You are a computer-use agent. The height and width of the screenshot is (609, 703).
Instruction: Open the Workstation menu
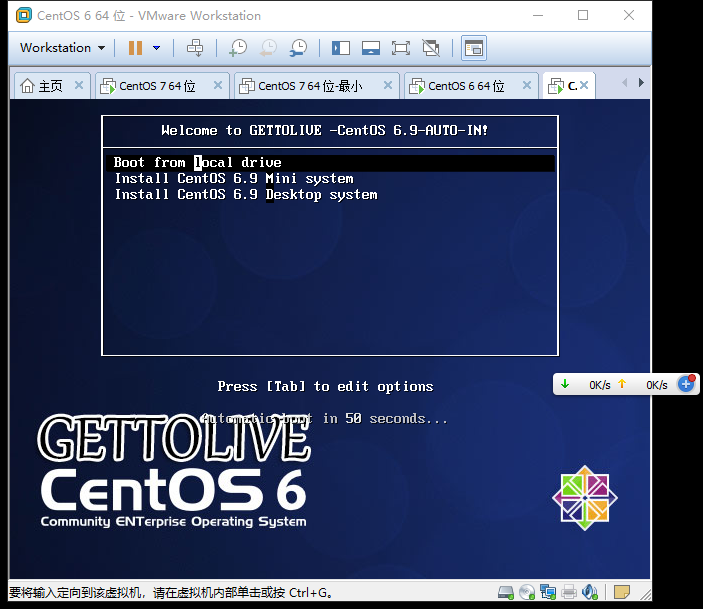[x=62, y=48]
